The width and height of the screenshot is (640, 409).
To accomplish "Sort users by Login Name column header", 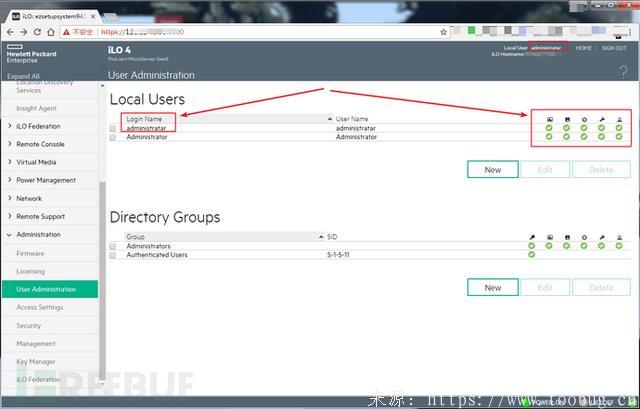I will click(144, 119).
